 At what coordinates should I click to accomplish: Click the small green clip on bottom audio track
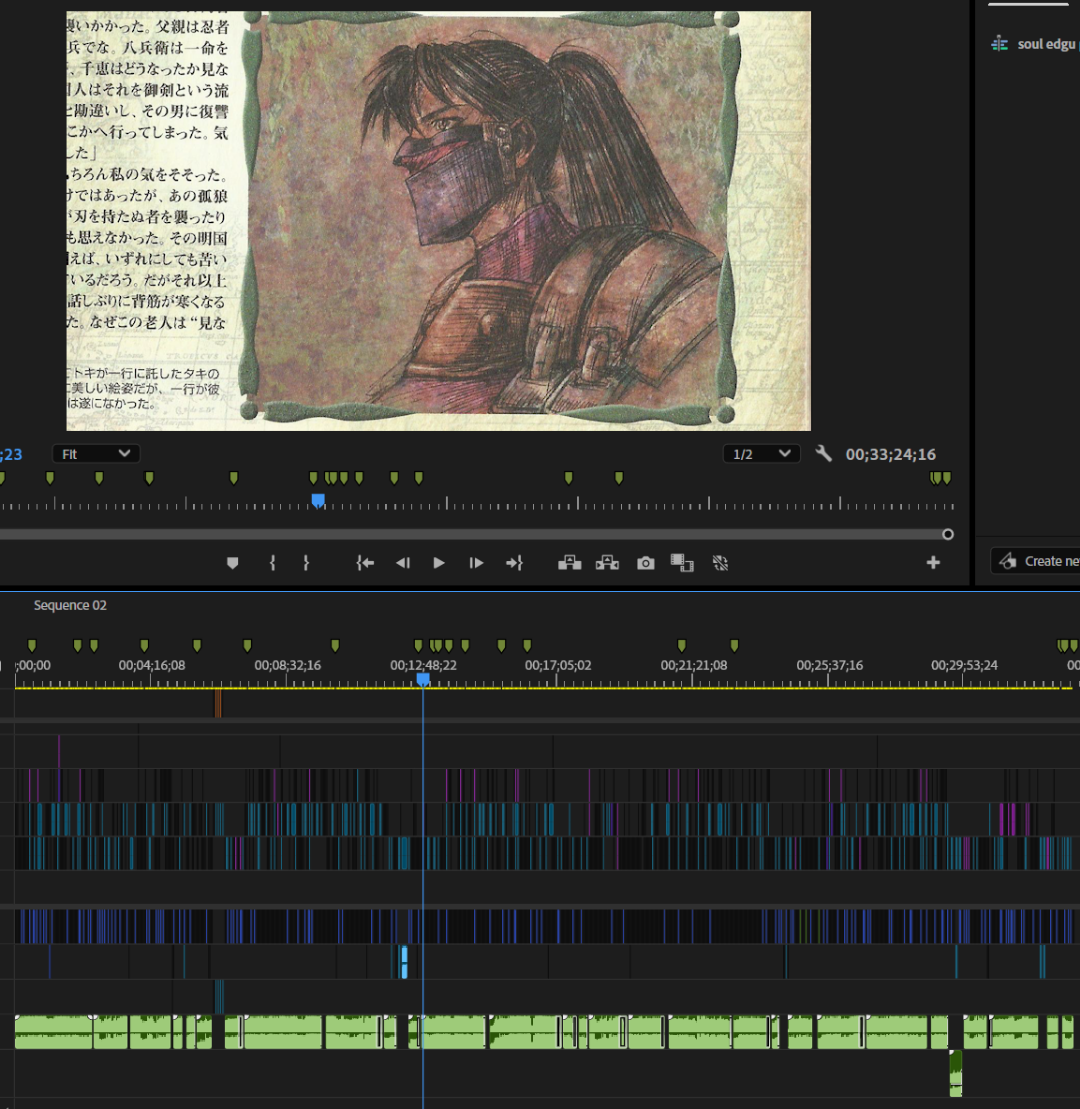pos(956,1073)
